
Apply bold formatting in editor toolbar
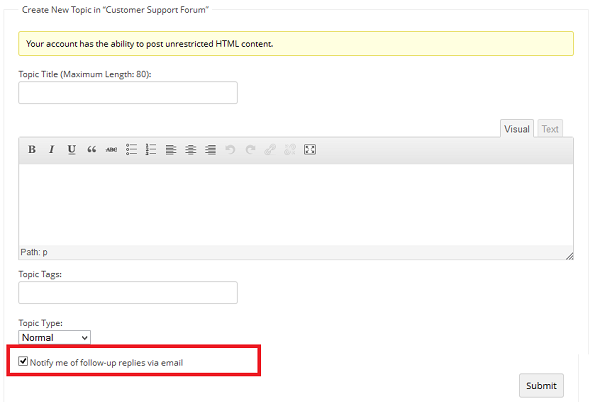click(x=32, y=149)
